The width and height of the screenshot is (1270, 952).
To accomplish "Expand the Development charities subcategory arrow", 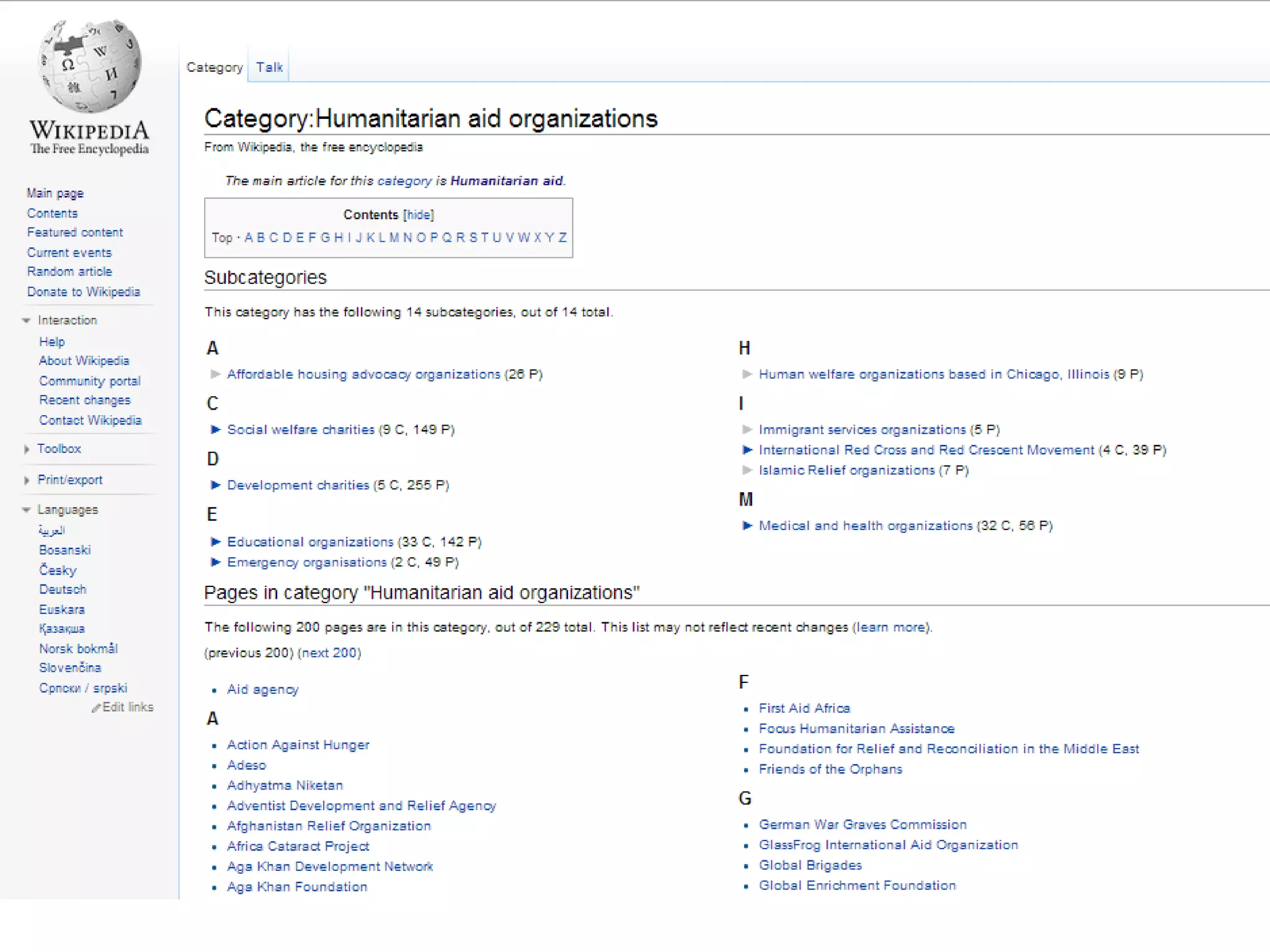I will pos(215,485).
